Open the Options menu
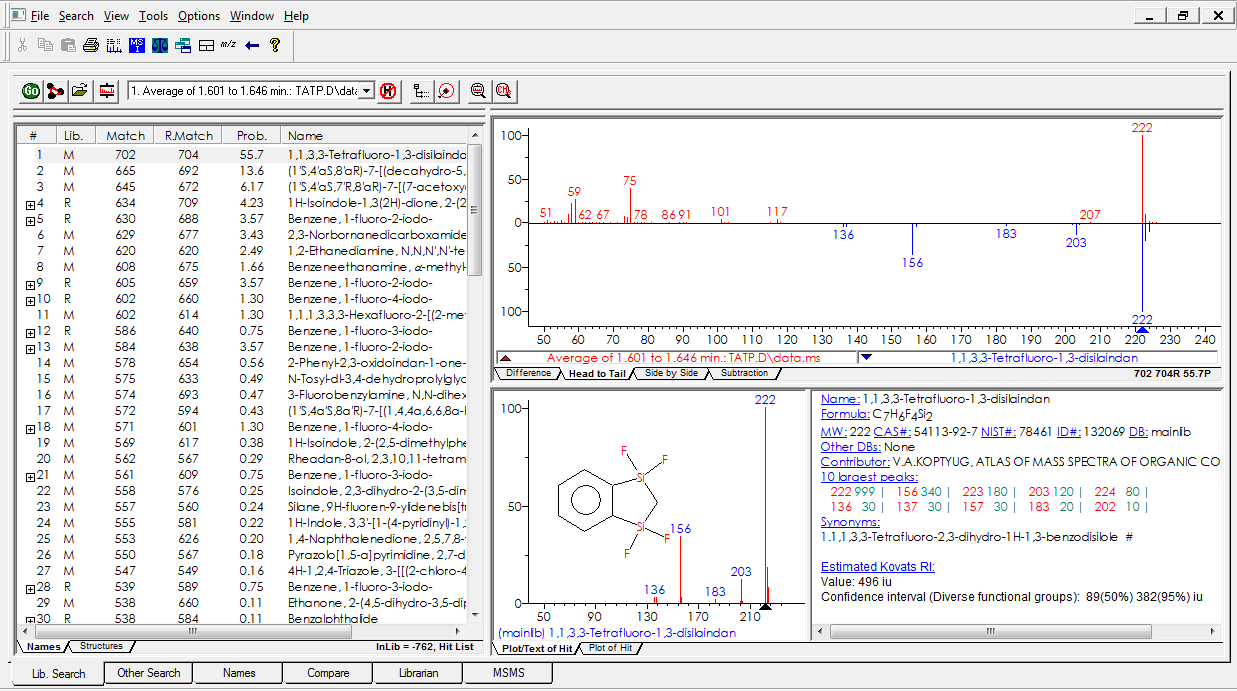This screenshot has width=1237, height=691. click(198, 15)
